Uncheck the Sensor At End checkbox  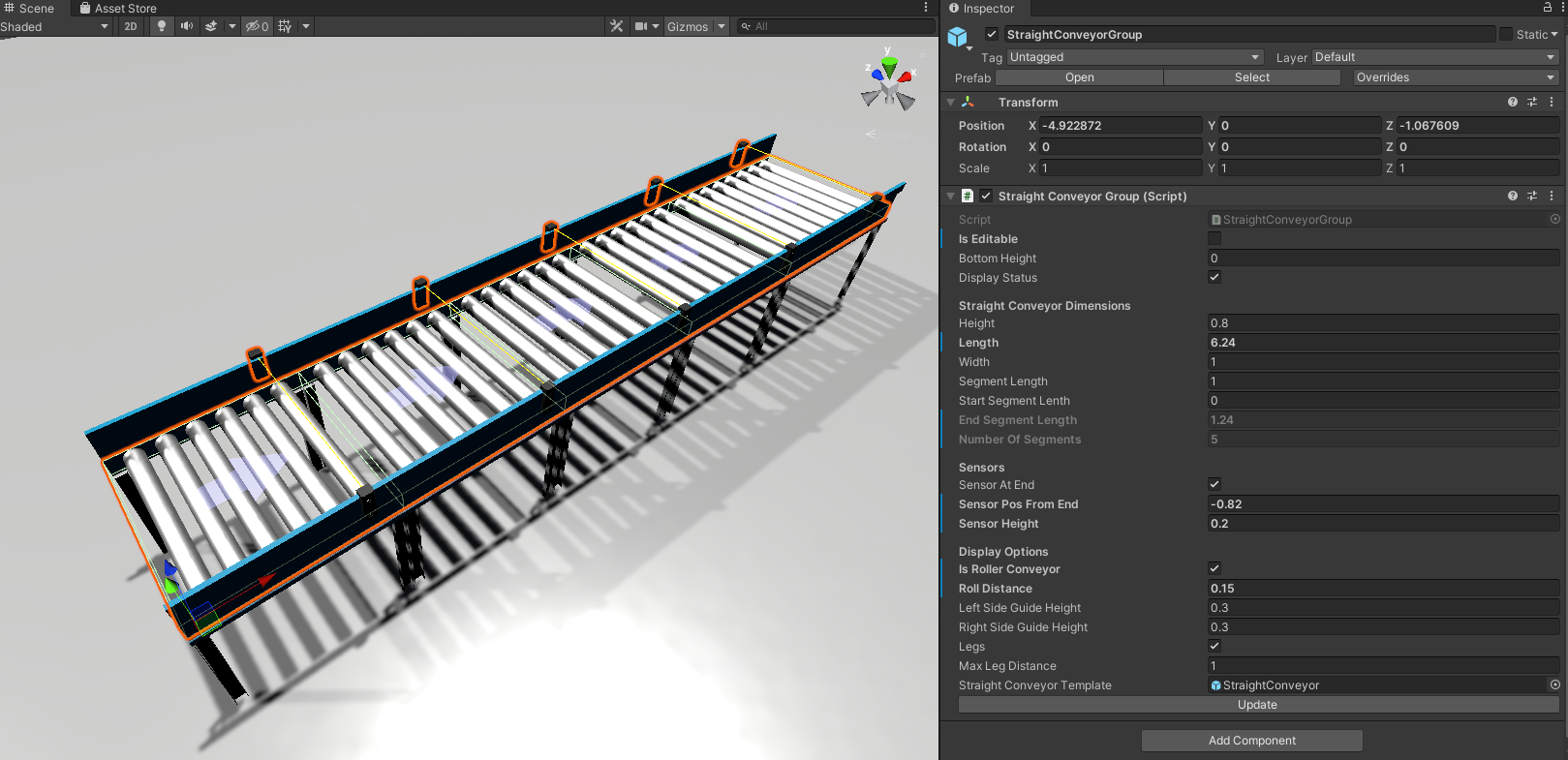(x=1214, y=484)
